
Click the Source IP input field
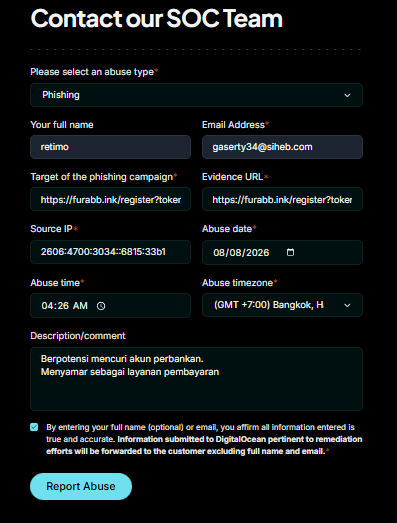coord(110,252)
